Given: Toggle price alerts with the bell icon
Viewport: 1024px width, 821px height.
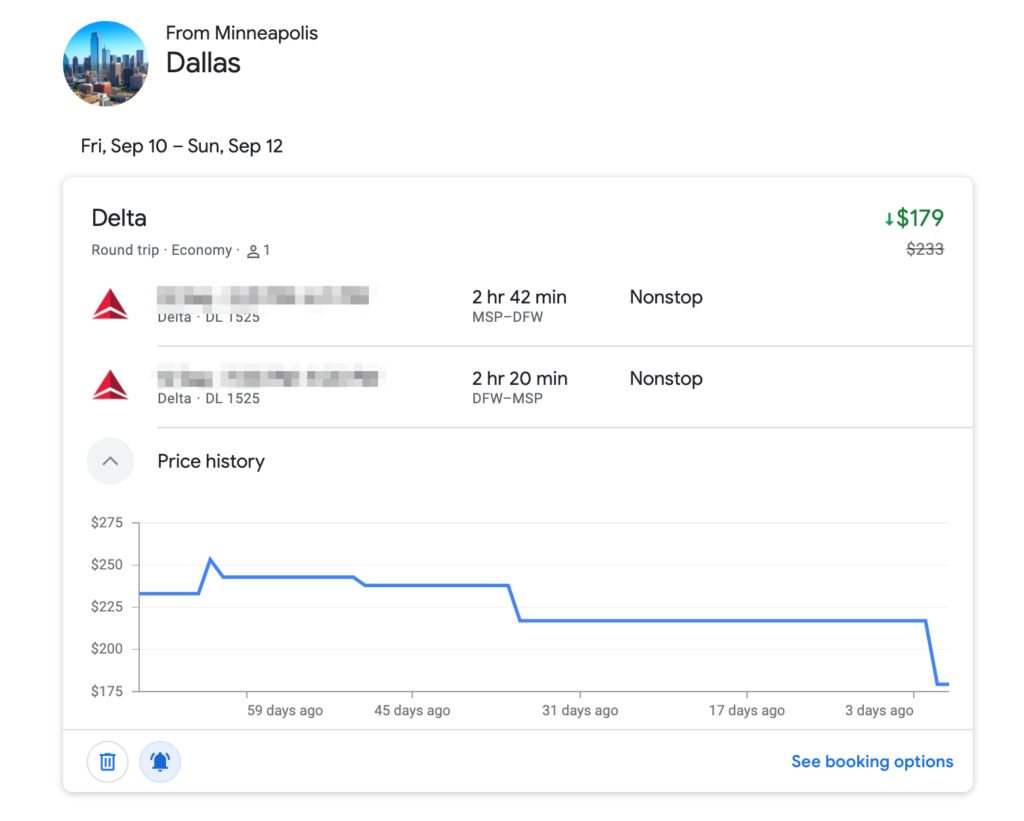Looking at the screenshot, I should pos(160,761).
